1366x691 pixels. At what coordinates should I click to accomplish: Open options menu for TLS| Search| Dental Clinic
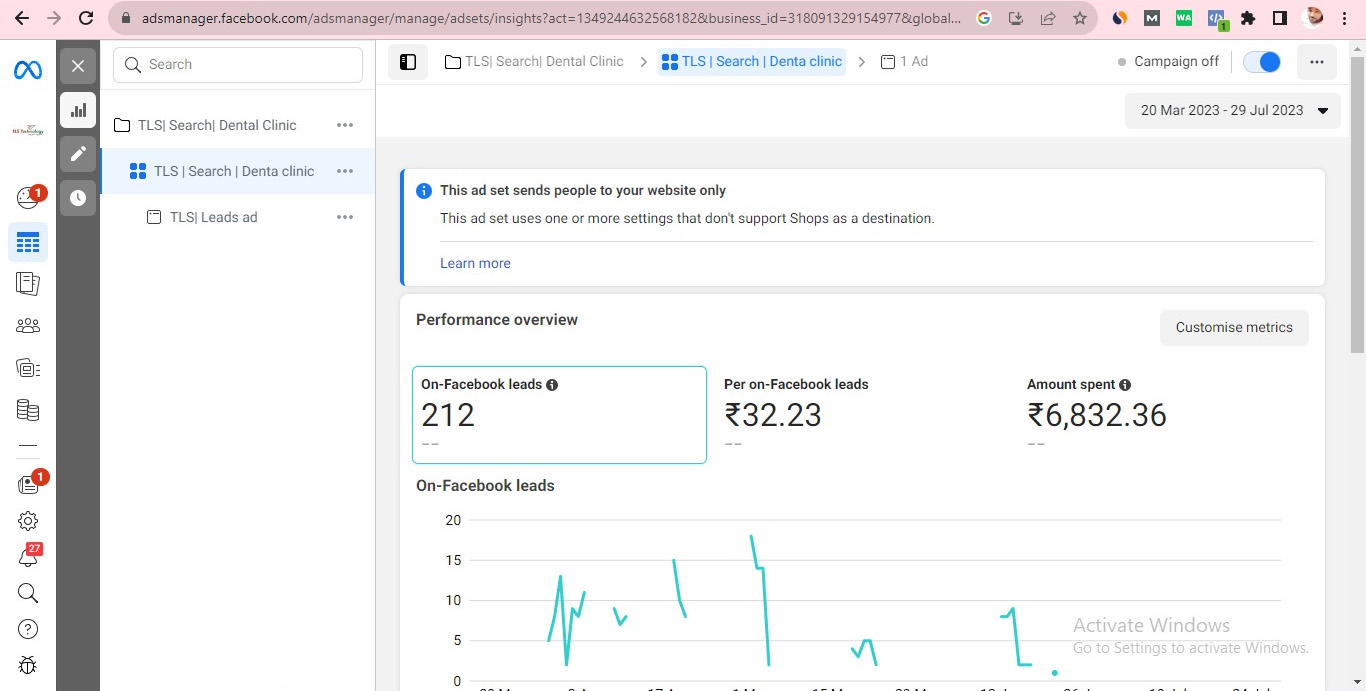coord(345,125)
